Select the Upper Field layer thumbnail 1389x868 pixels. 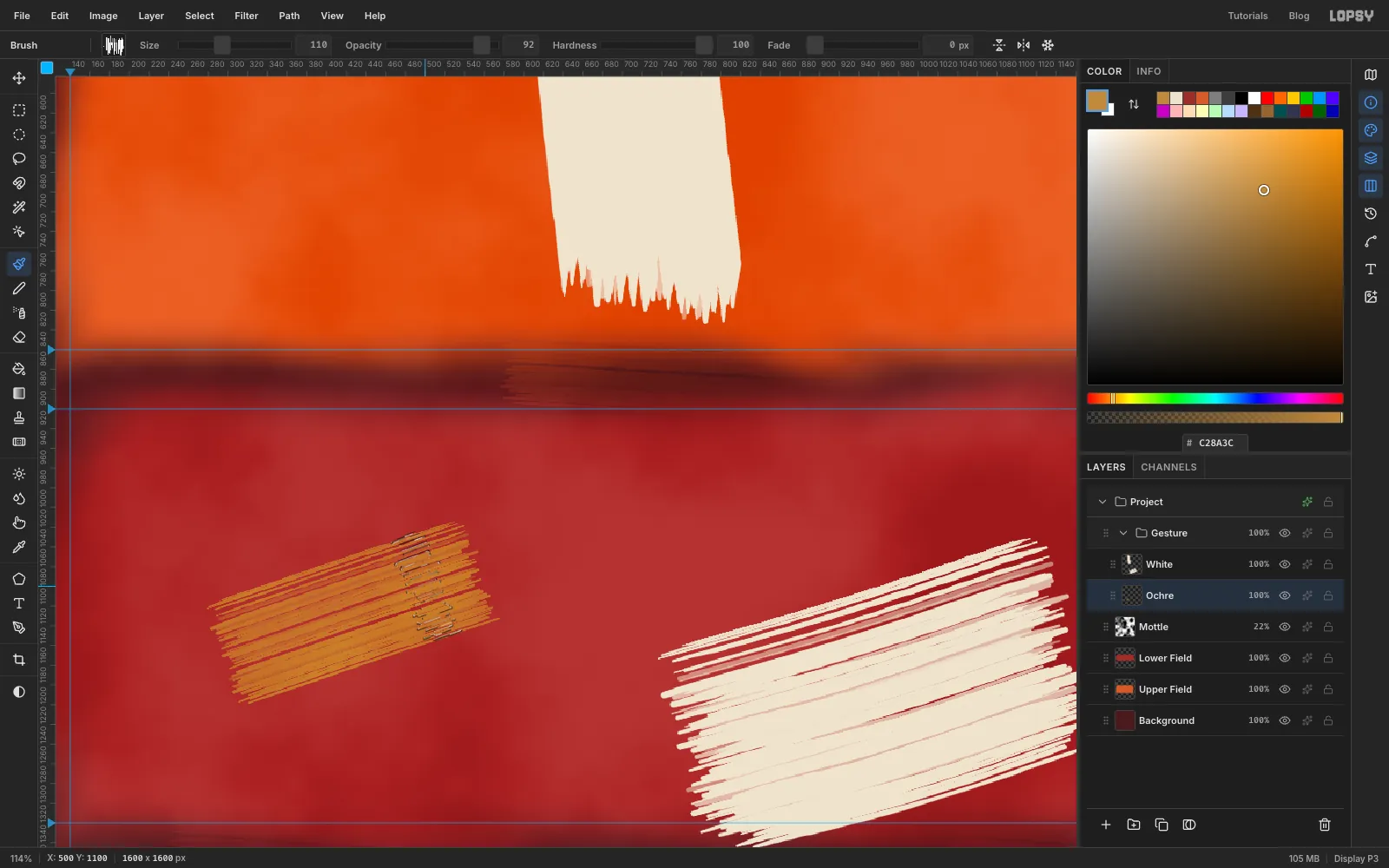[x=1125, y=689]
